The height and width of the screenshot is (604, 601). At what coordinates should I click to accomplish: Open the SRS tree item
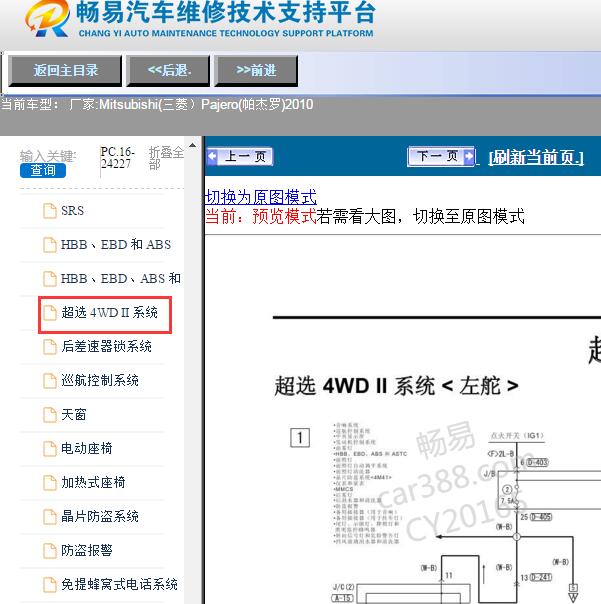72,211
